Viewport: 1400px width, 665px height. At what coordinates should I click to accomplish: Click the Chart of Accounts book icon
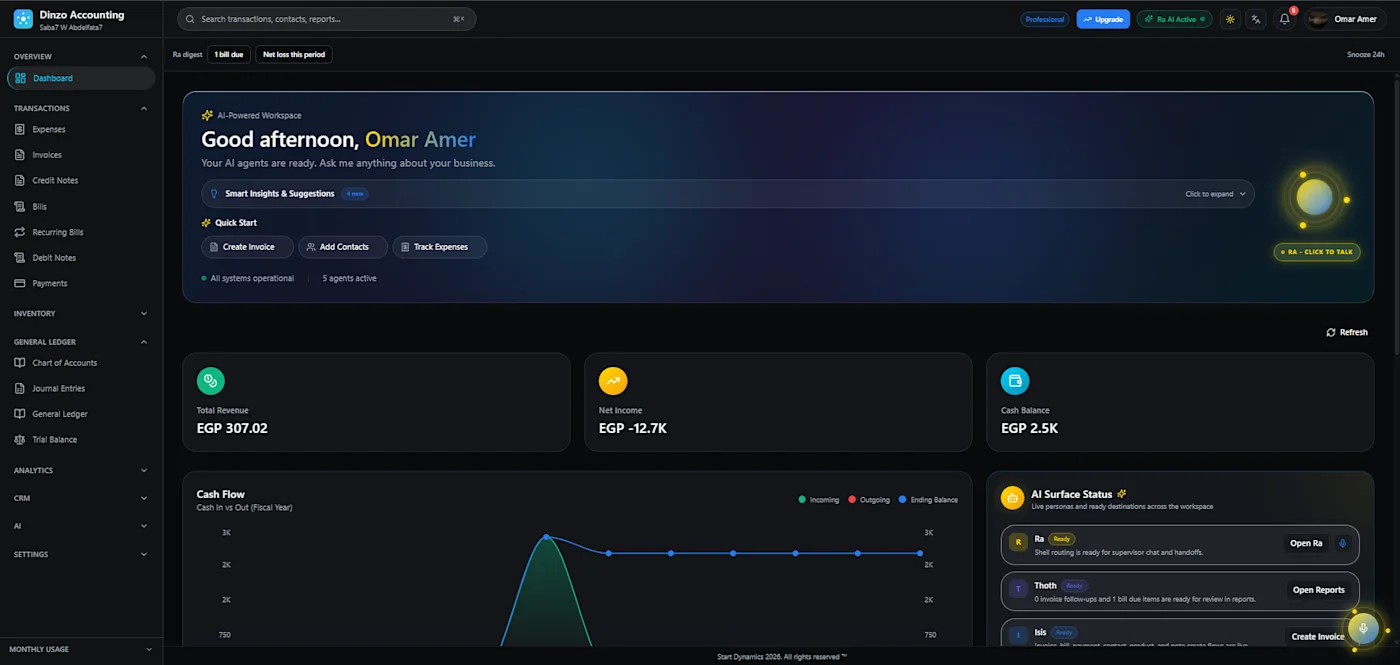click(20, 363)
